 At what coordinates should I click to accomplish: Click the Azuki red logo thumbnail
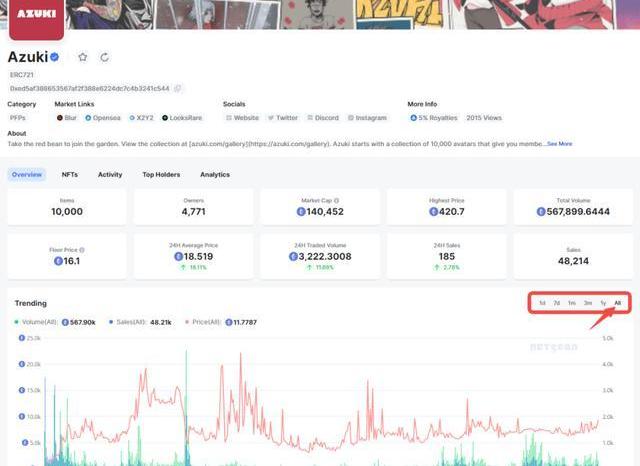[36, 18]
